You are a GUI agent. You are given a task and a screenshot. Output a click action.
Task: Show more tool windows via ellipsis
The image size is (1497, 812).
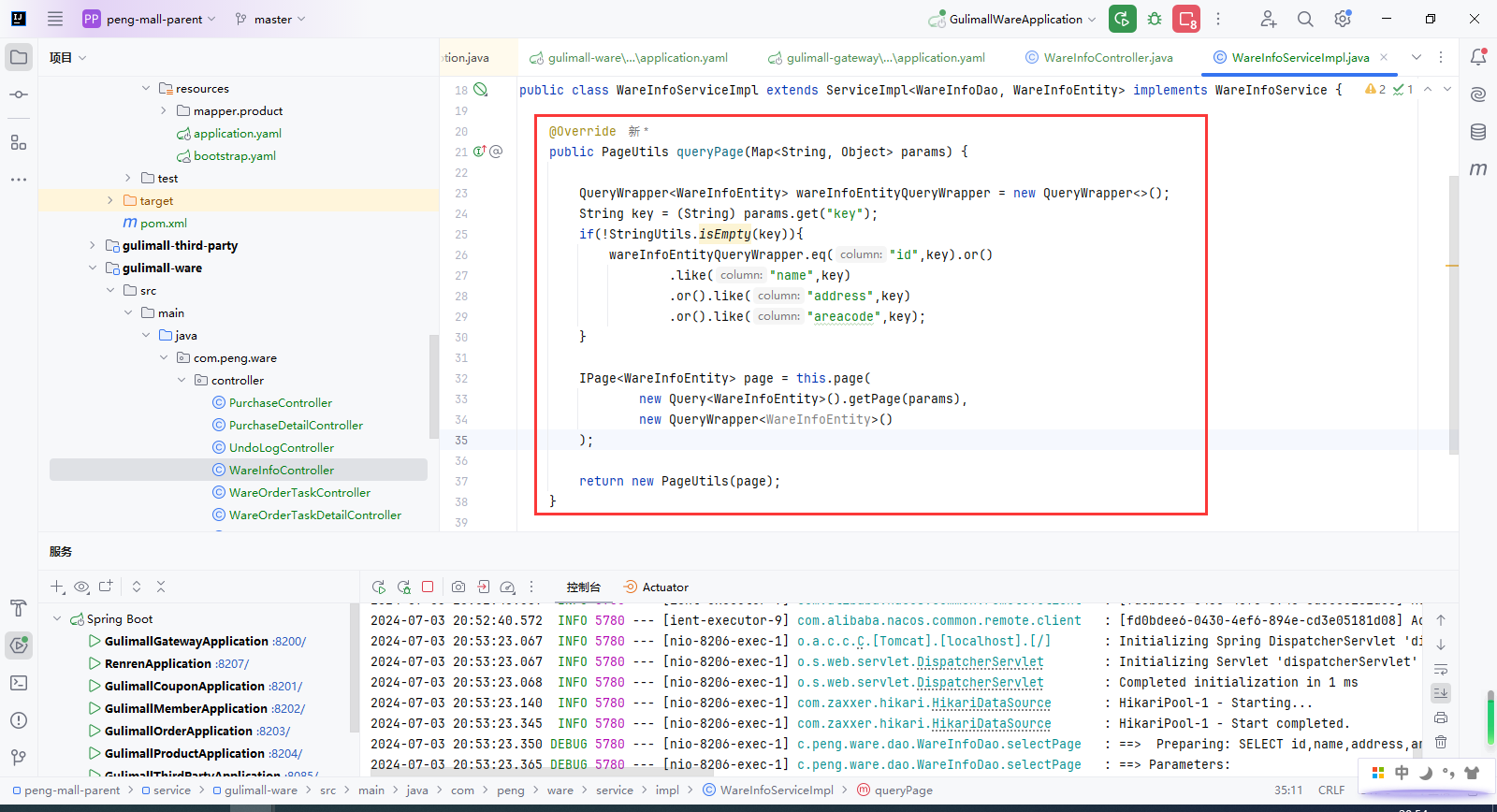pos(19,179)
